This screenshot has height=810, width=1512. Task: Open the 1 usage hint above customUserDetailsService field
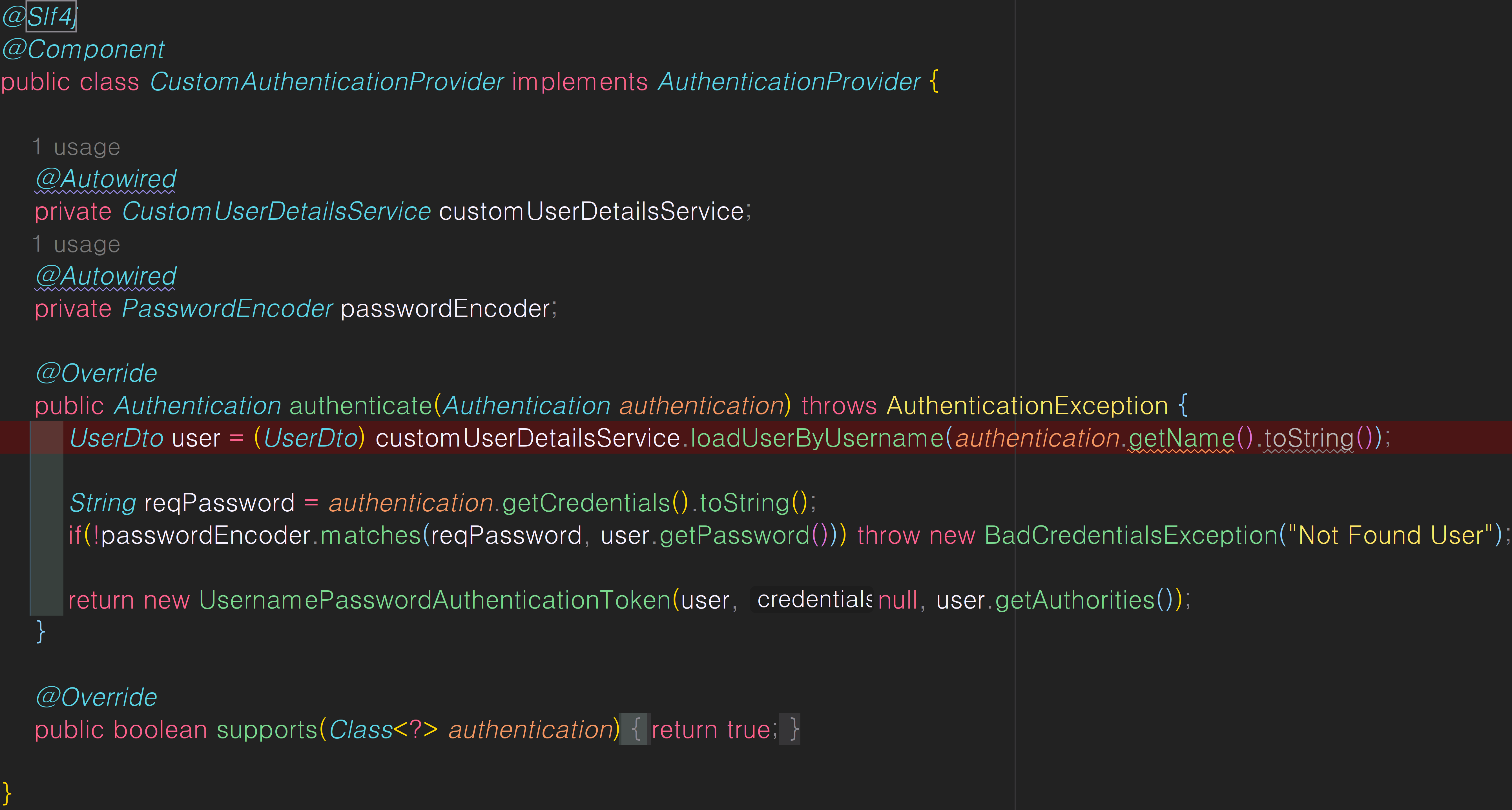pyautogui.click(x=77, y=147)
